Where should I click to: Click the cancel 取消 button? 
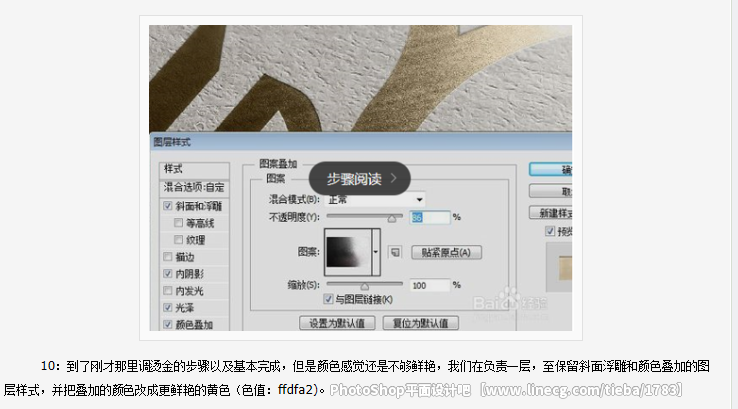(x=551, y=191)
